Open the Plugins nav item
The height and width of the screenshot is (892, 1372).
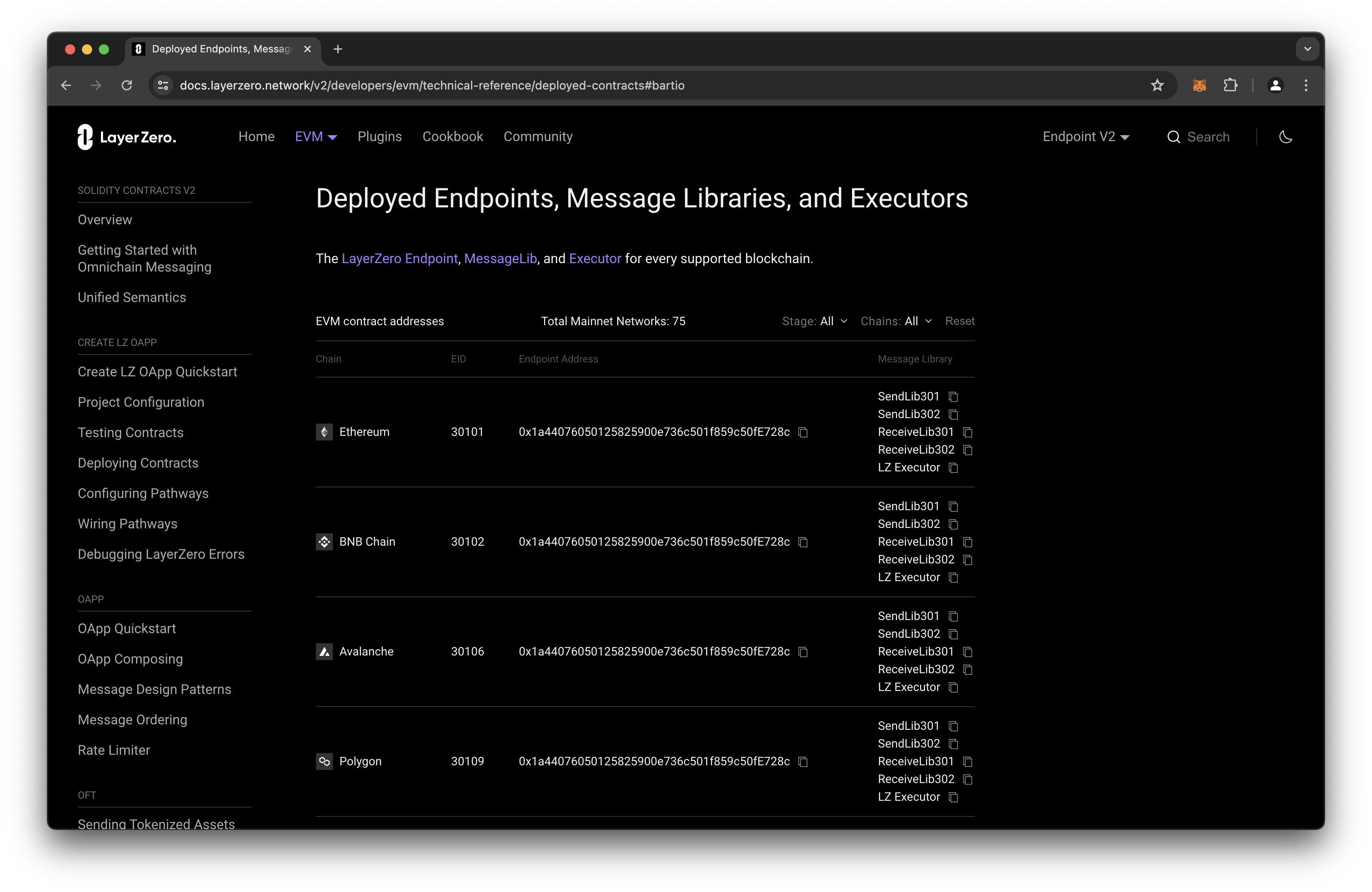(380, 136)
